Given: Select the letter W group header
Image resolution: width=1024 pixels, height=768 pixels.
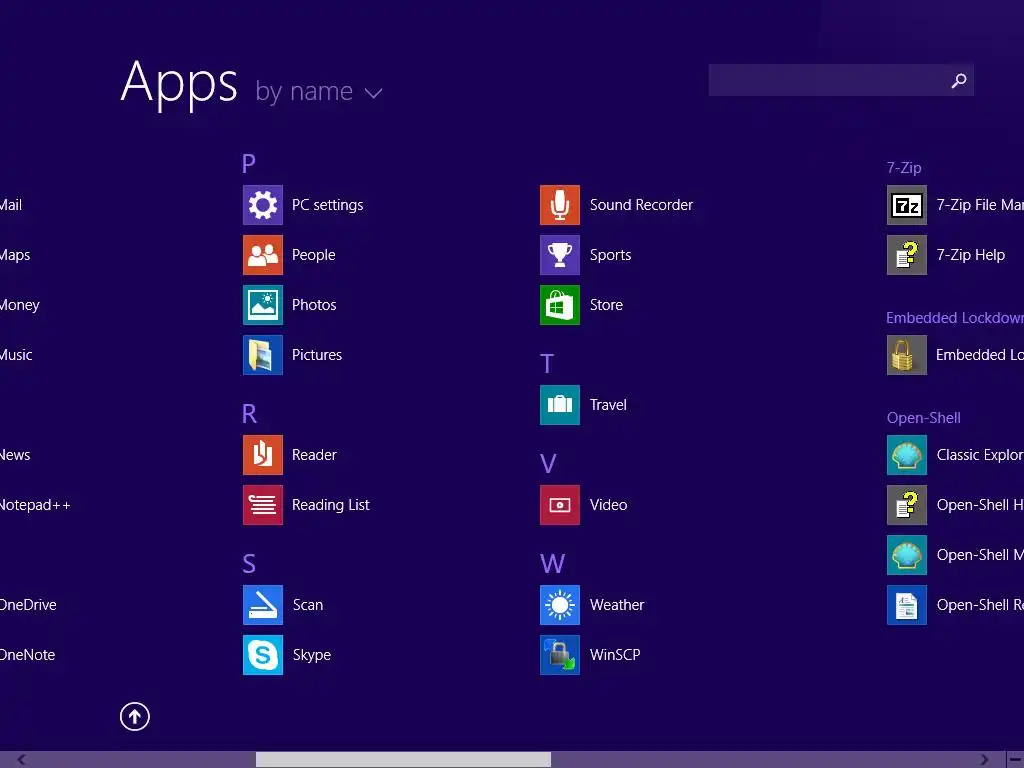Looking at the screenshot, I should click(x=552, y=564).
